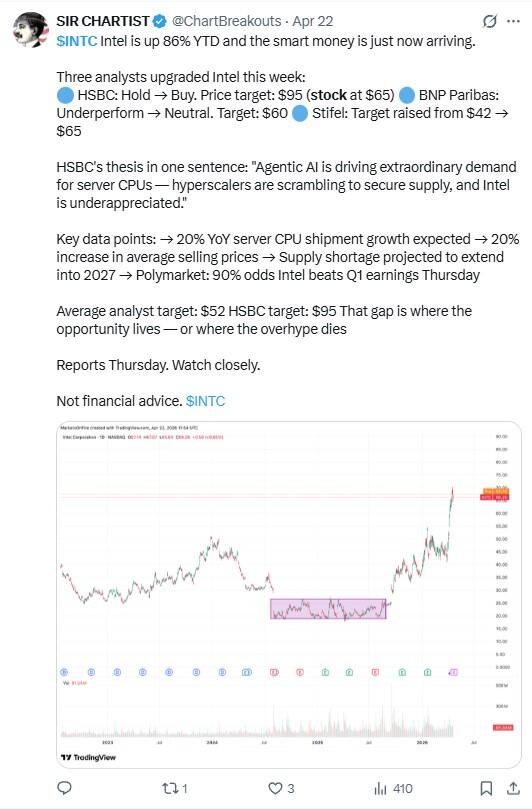Click the TradingView logo in the chart
Screen dimensions: 532x809
tap(88, 757)
